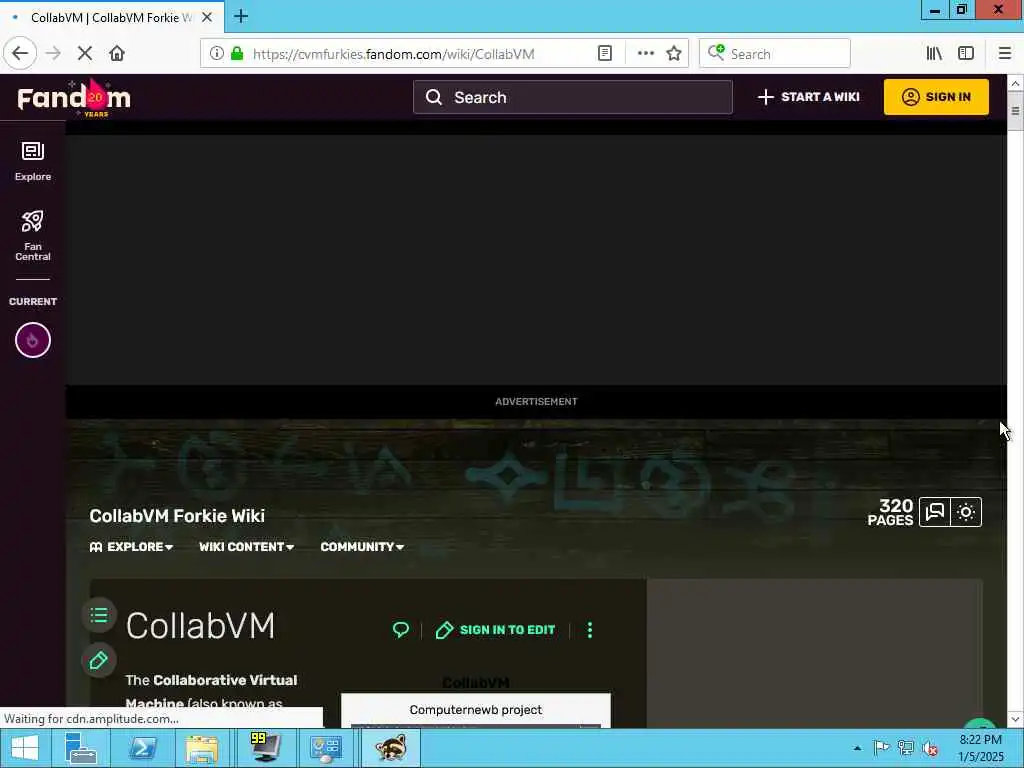The image size is (1024, 768).
Task: Open the Control Panel taskbar icon
Action: (x=325, y=748)
